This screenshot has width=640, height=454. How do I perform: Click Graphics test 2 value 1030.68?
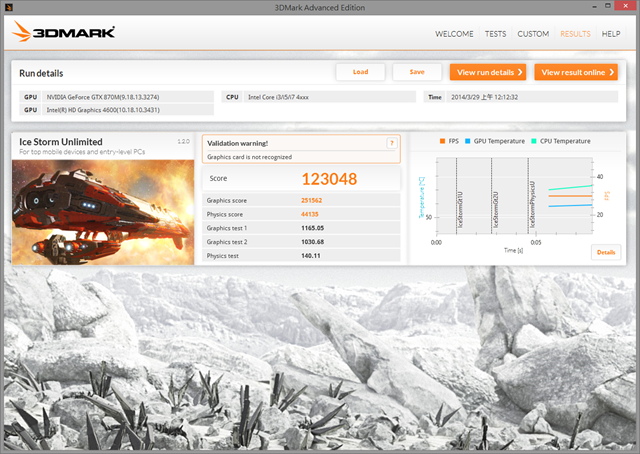(312, 242)
